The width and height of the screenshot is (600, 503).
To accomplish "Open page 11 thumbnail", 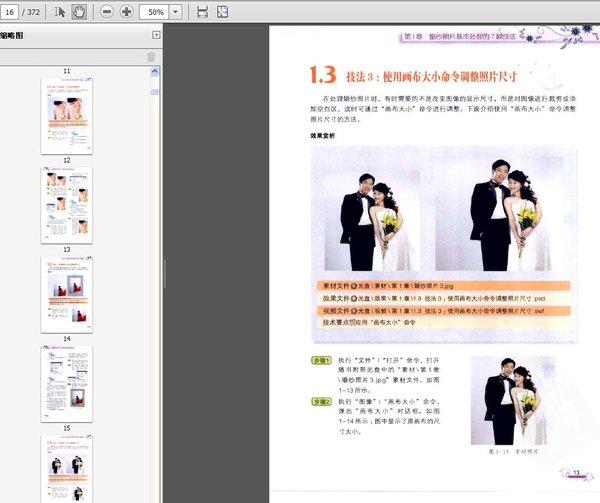I will (x=67, y=116).
